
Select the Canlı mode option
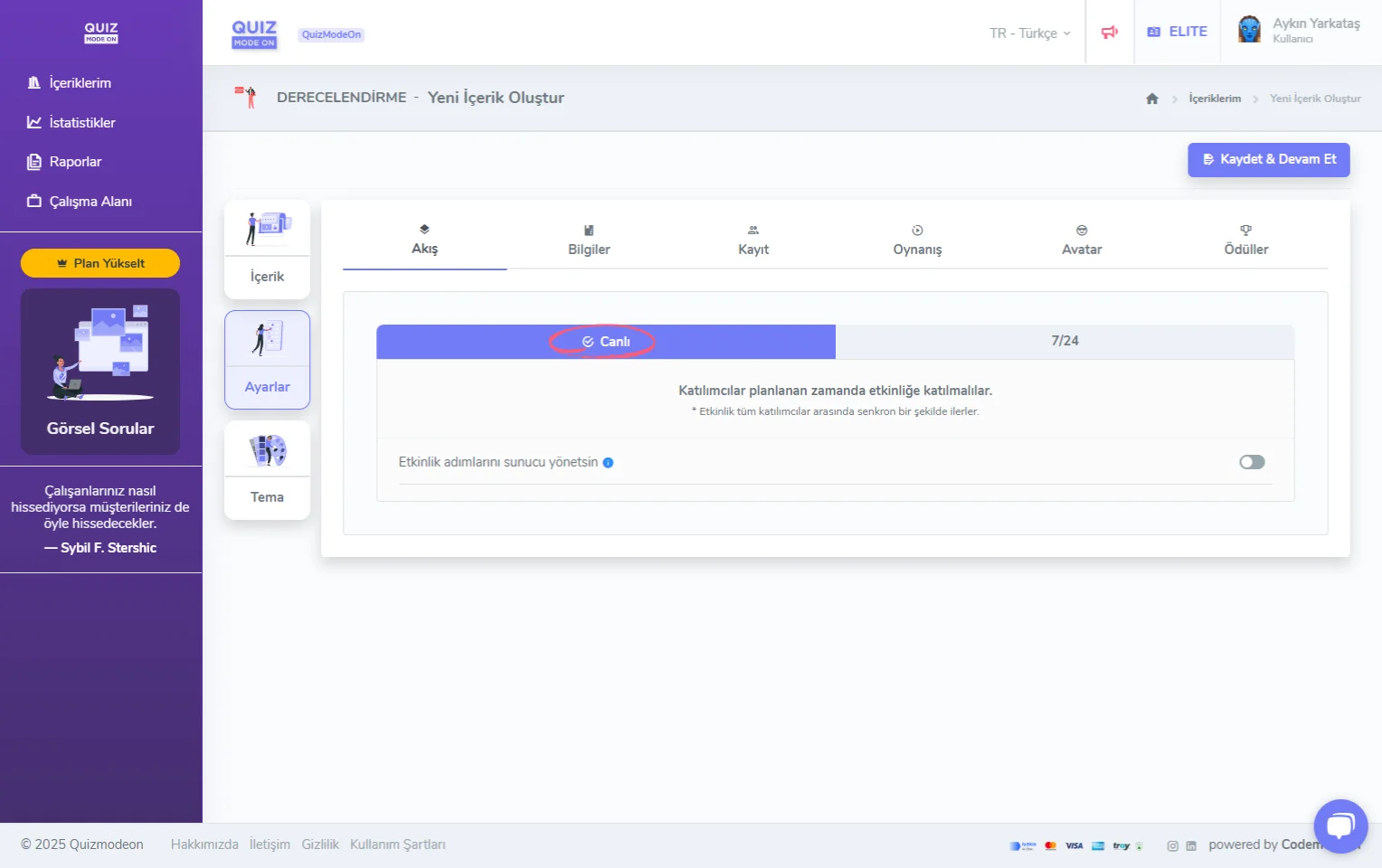pyautogui.click(x=606, y=342)
